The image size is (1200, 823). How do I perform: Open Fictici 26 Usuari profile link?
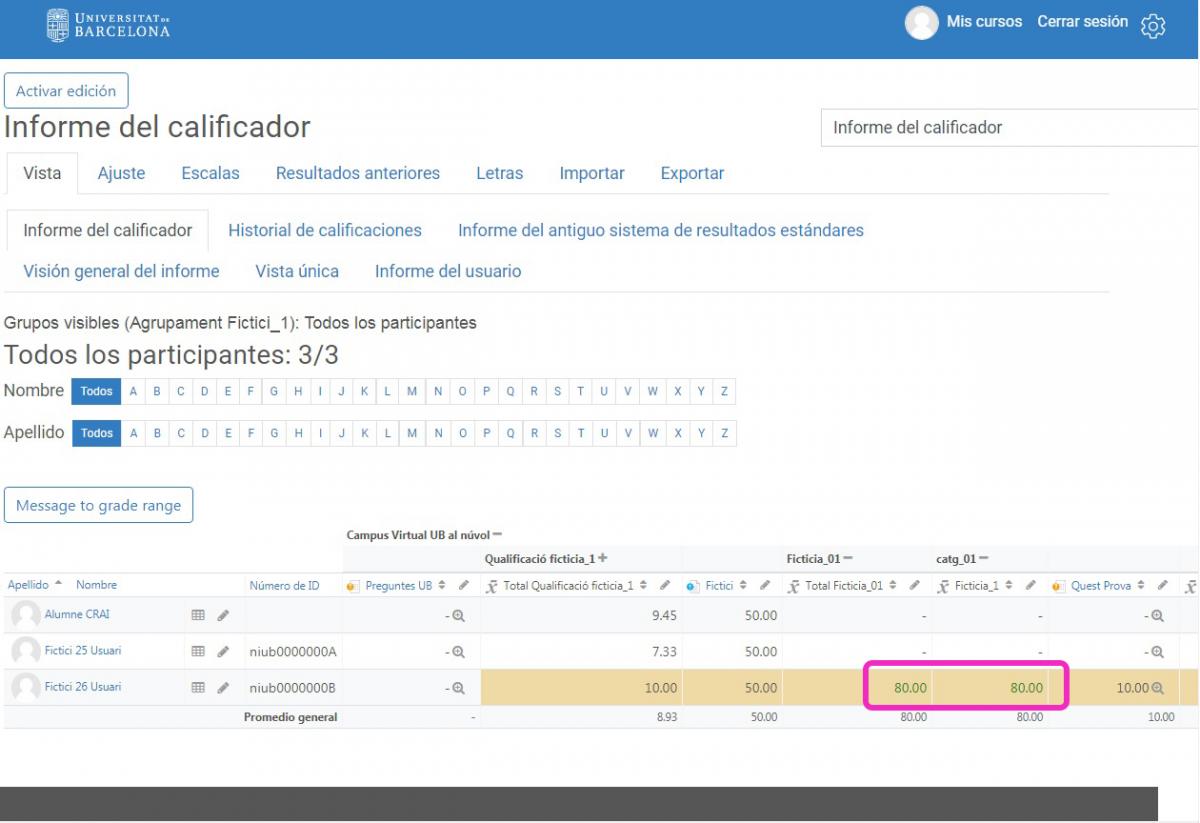(x=83, y=687)
